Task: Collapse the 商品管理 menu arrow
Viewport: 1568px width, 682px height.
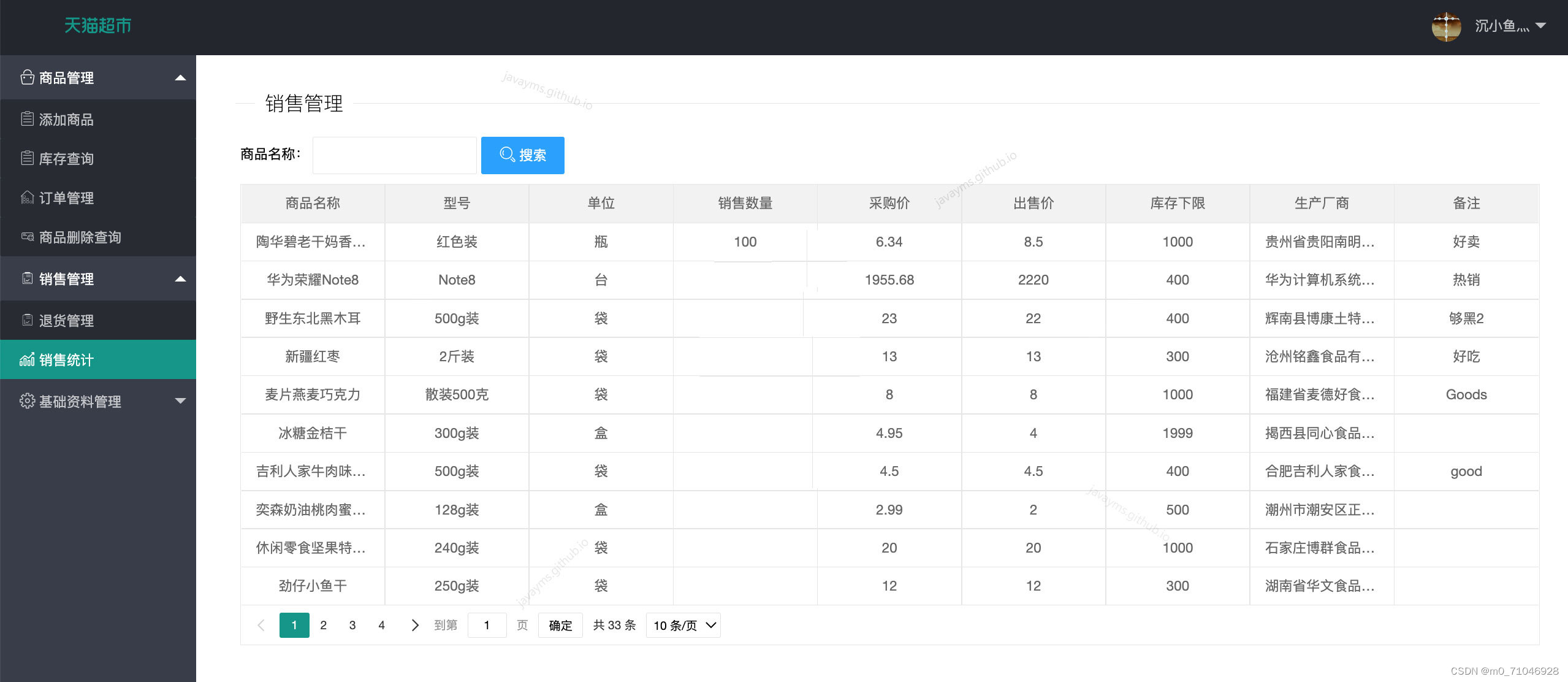Action: (180, 78)
